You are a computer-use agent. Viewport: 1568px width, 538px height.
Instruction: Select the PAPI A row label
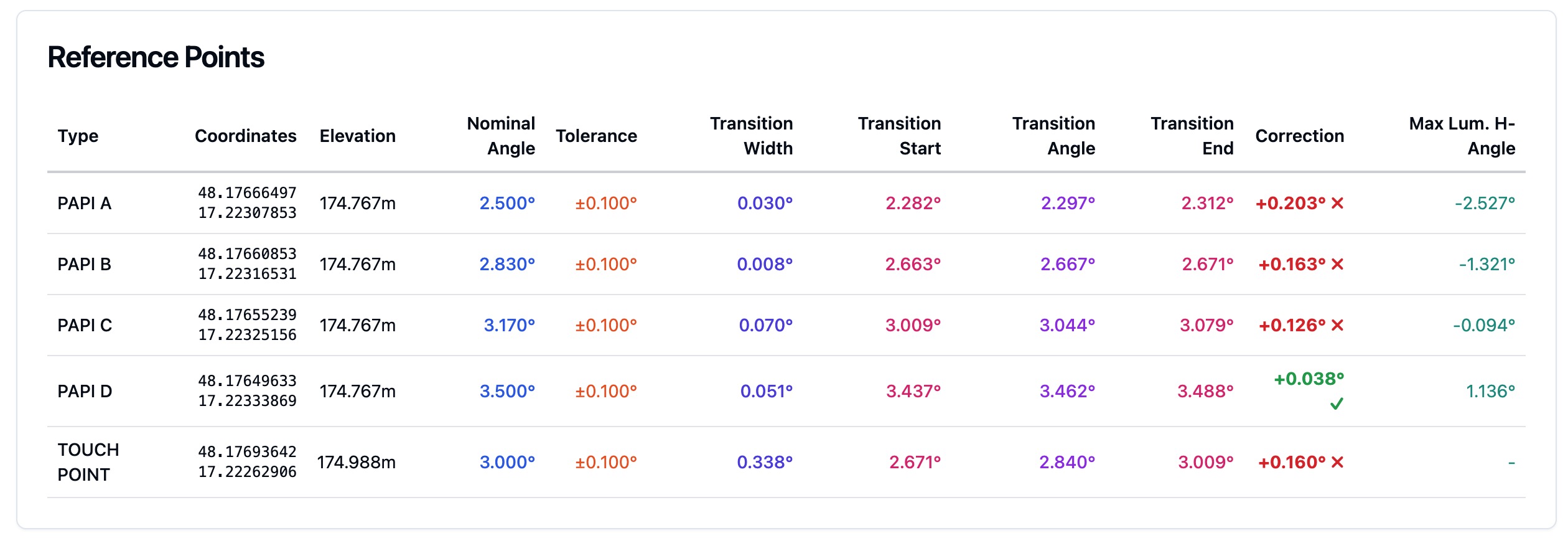[x=84, y=204]
